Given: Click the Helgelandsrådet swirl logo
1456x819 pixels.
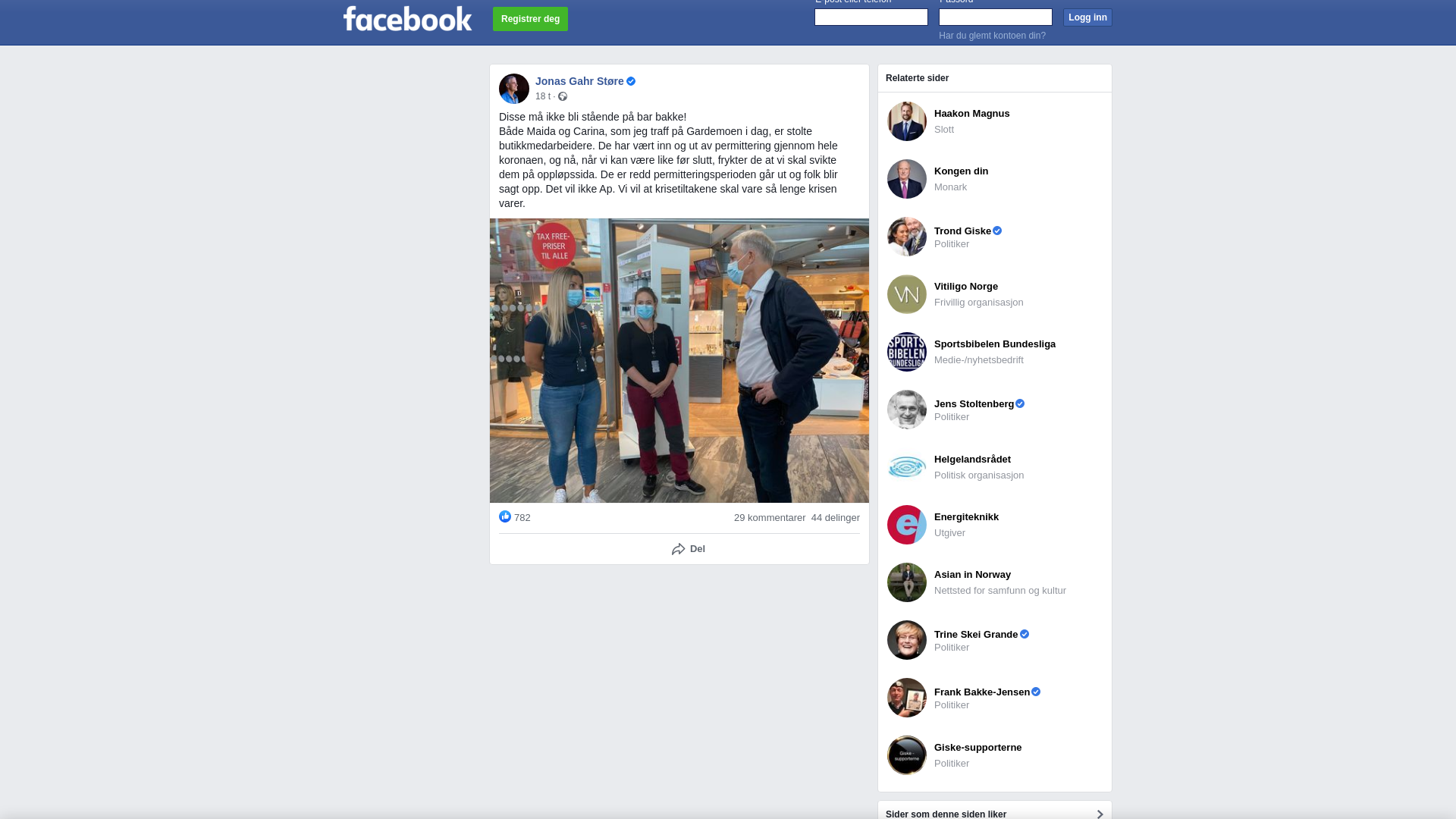Looking at the screenshot, I should 907,467.
